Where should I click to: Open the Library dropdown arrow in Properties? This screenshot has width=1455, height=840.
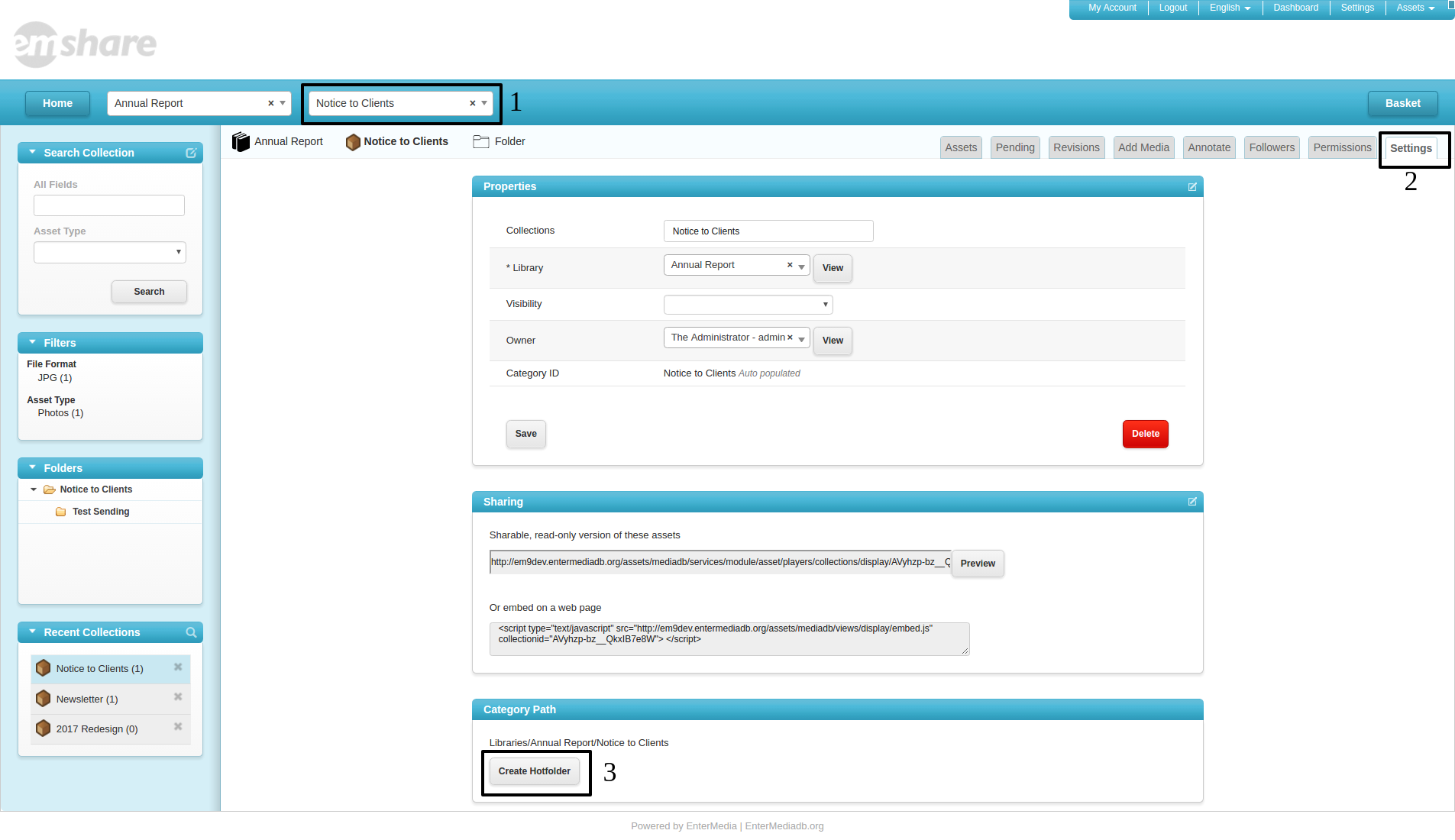click(x=802, y=266)
